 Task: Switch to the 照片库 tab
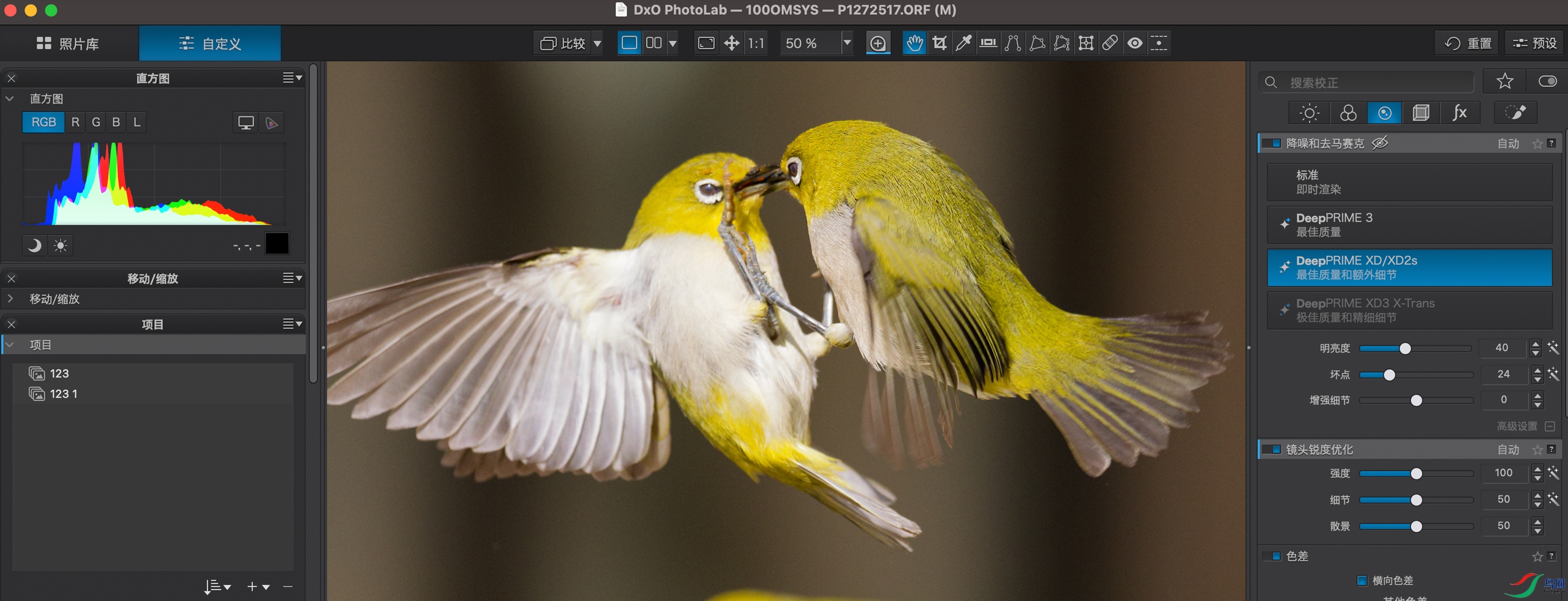pos(69,43)
